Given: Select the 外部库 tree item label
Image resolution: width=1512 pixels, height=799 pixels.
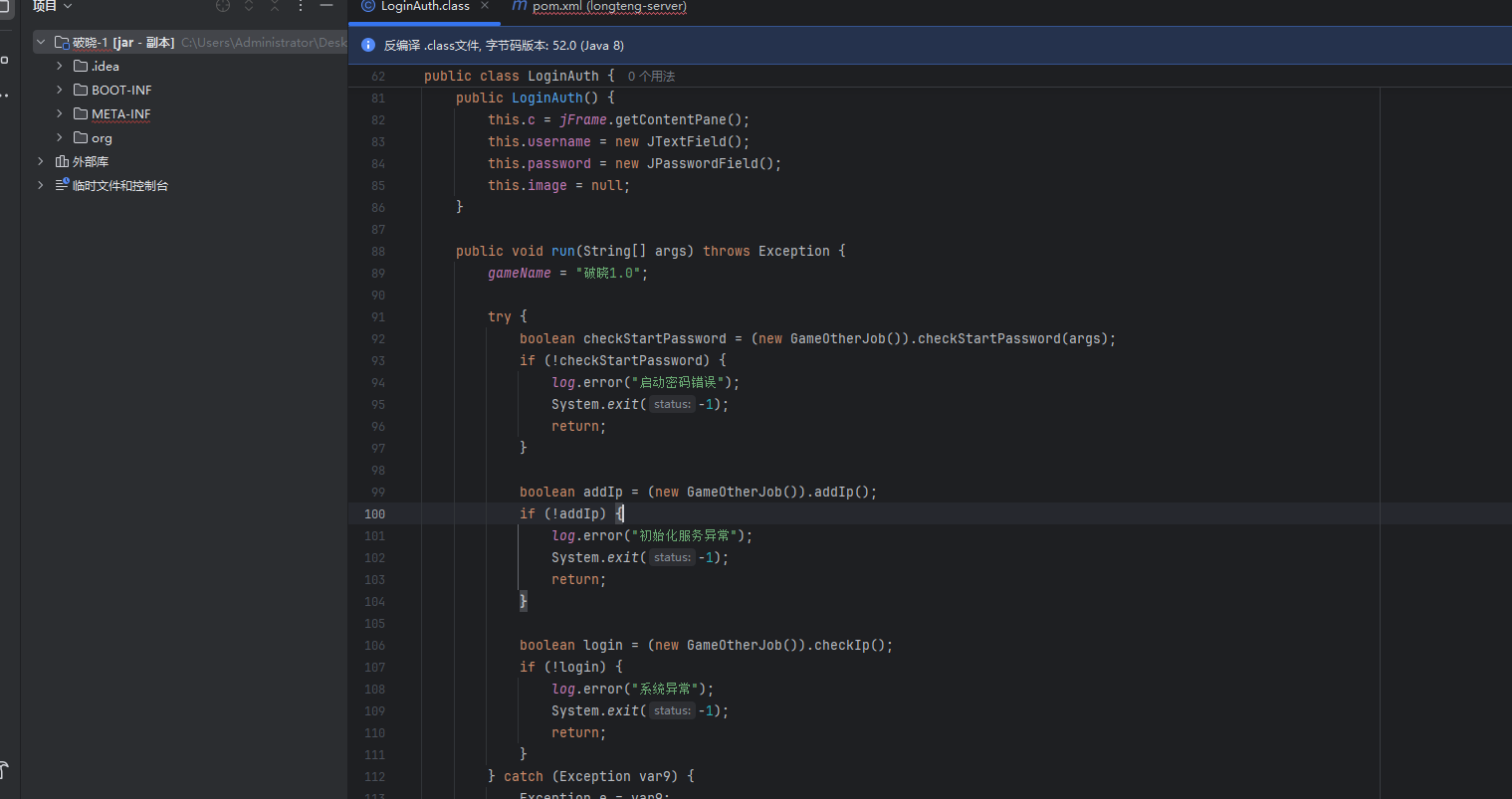Looking at the screenshot, I should 91,161.
